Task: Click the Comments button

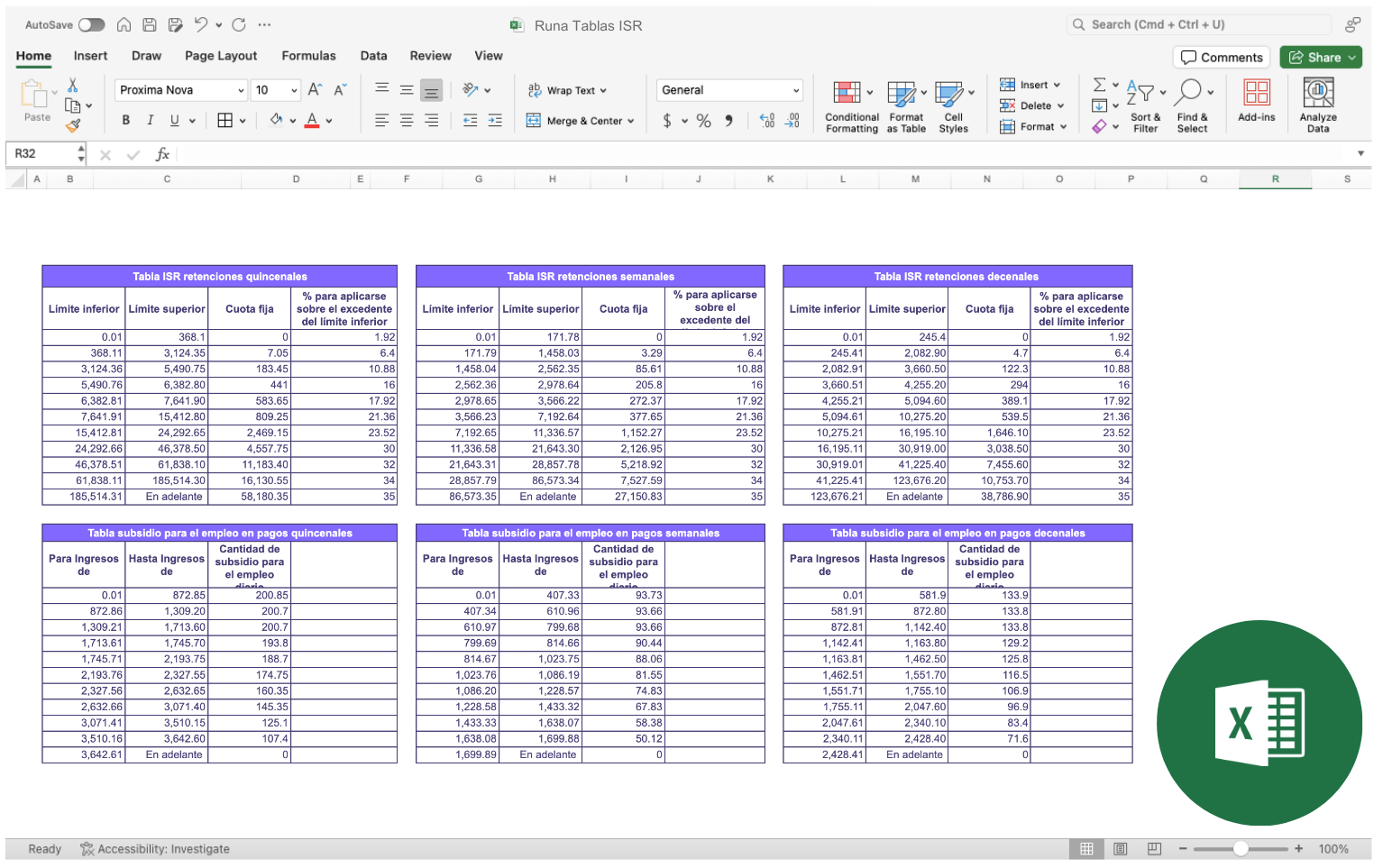Action: coord(1222,57)
